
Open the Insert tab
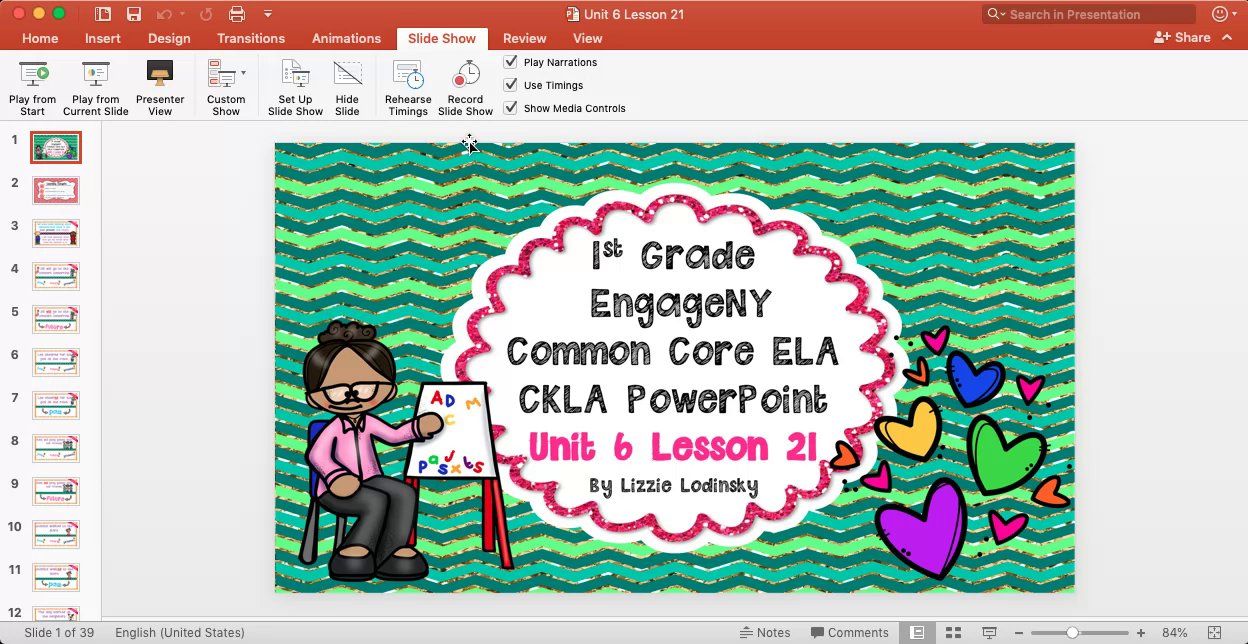point(102,38)
